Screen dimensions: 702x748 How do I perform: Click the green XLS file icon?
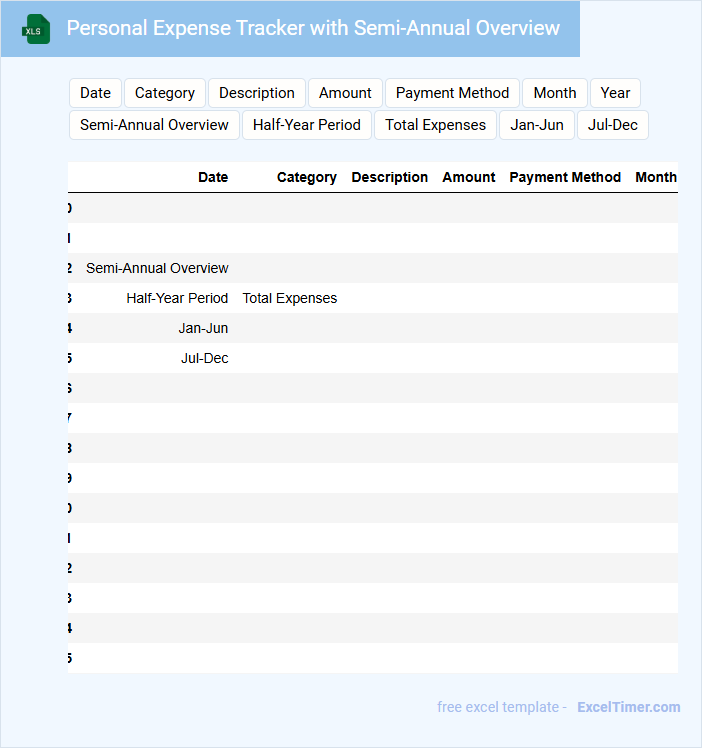click(36, 30)
